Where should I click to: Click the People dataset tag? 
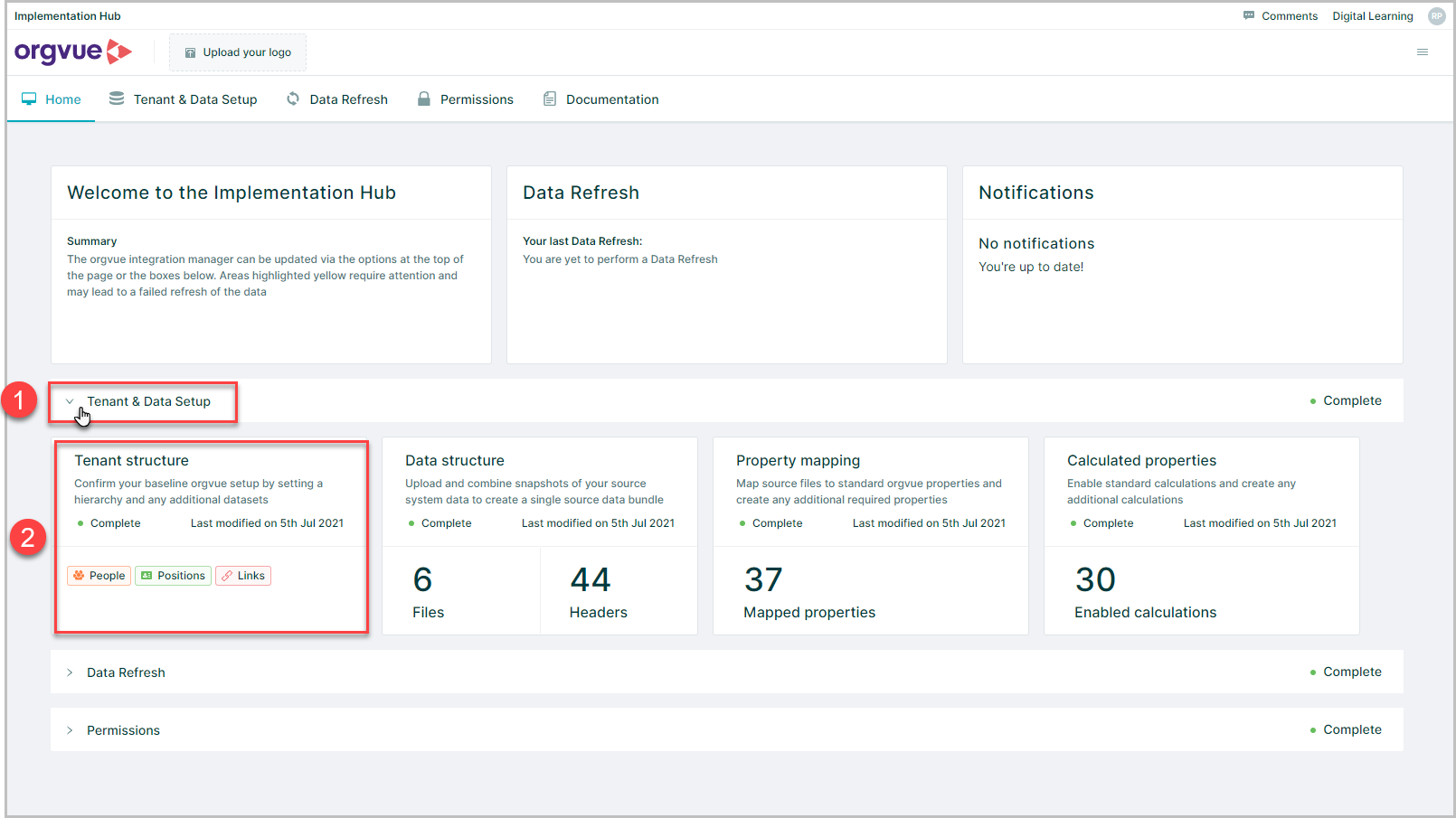tap(99, 576)
